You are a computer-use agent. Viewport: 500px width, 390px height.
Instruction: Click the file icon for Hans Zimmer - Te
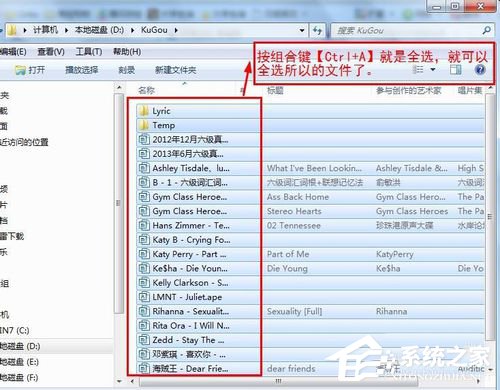click(x=144, y=225)
